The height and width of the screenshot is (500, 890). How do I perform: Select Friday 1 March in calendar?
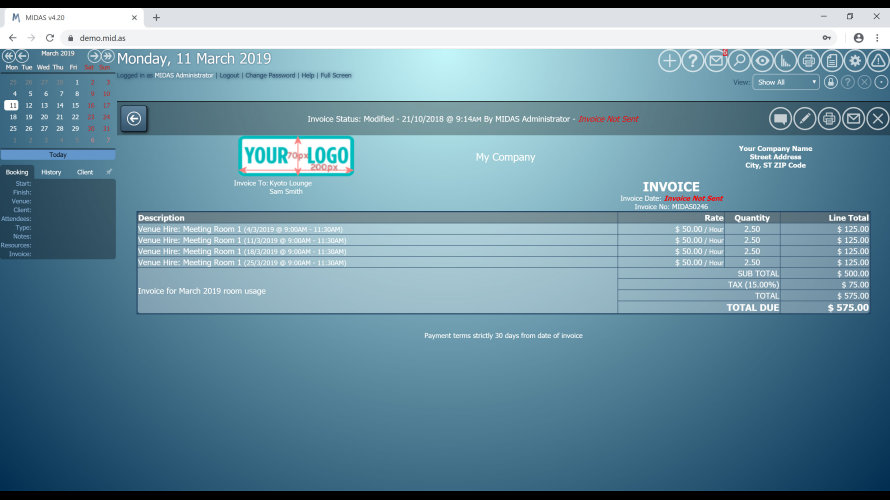(x=77, y=82)
